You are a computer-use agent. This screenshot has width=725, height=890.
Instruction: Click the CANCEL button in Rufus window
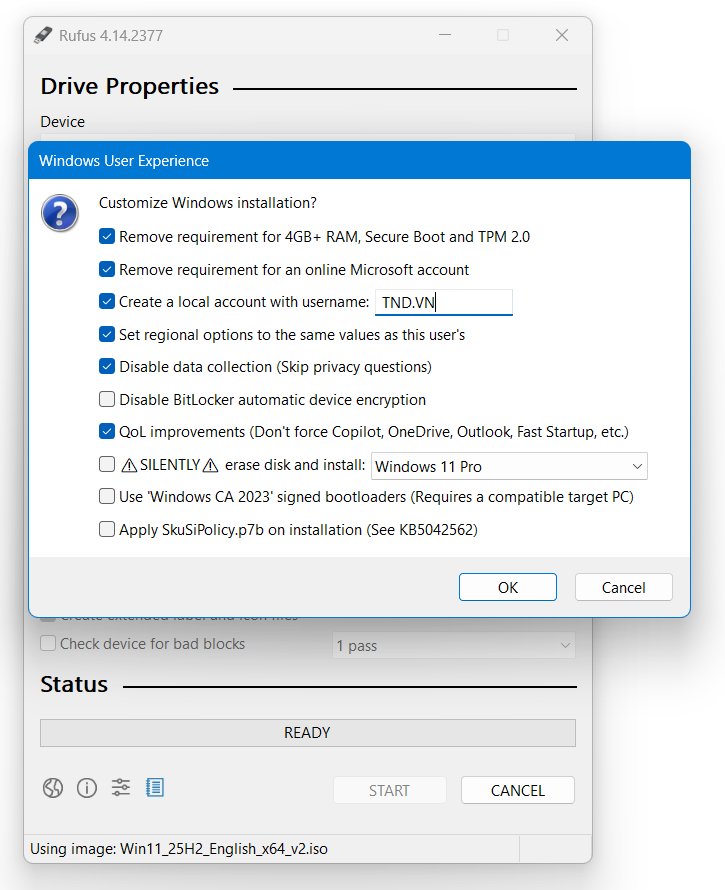click(x=518, y=790)
